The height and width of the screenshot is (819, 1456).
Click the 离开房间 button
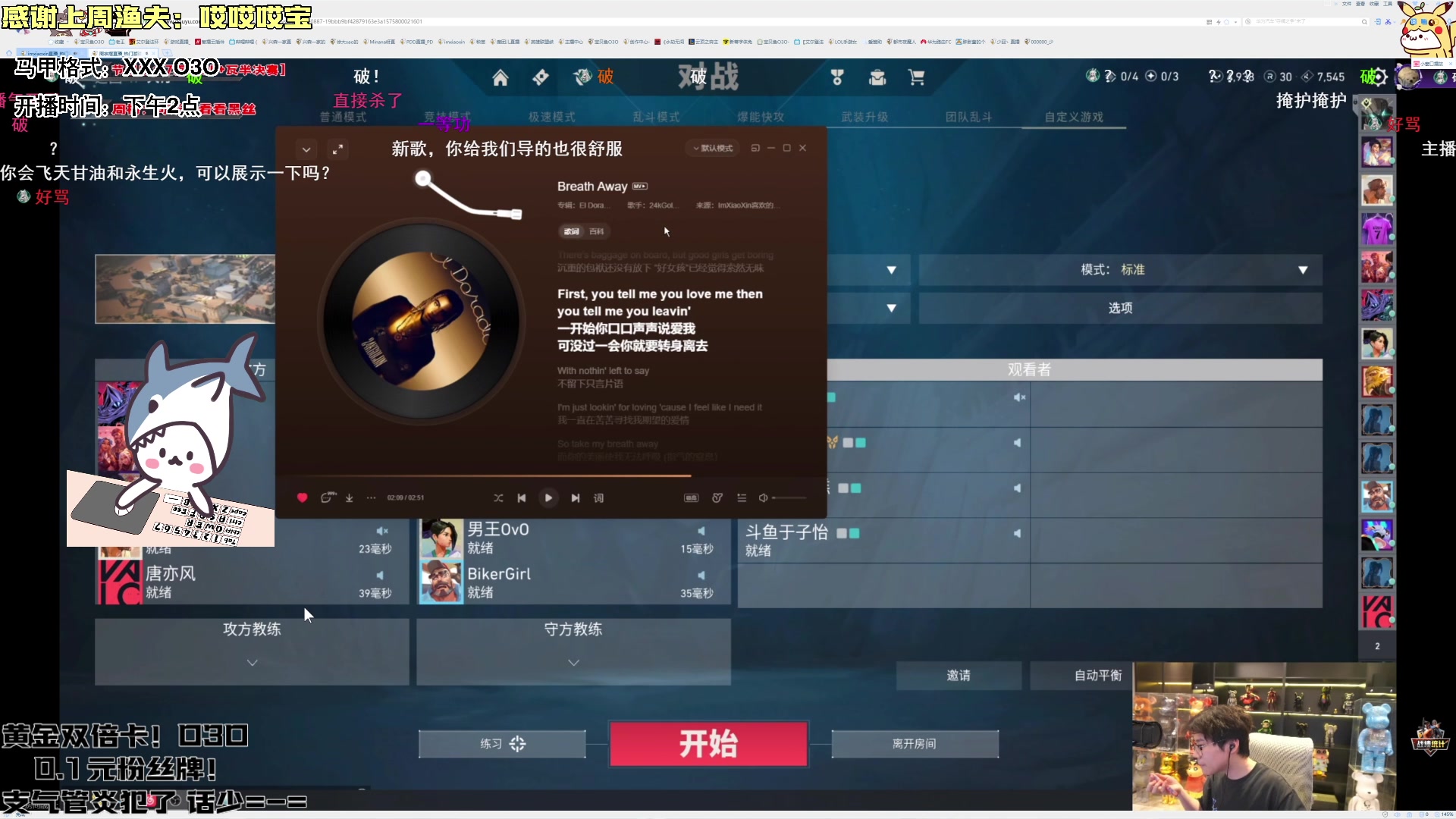pyautogui.click(x=915, y=744)
